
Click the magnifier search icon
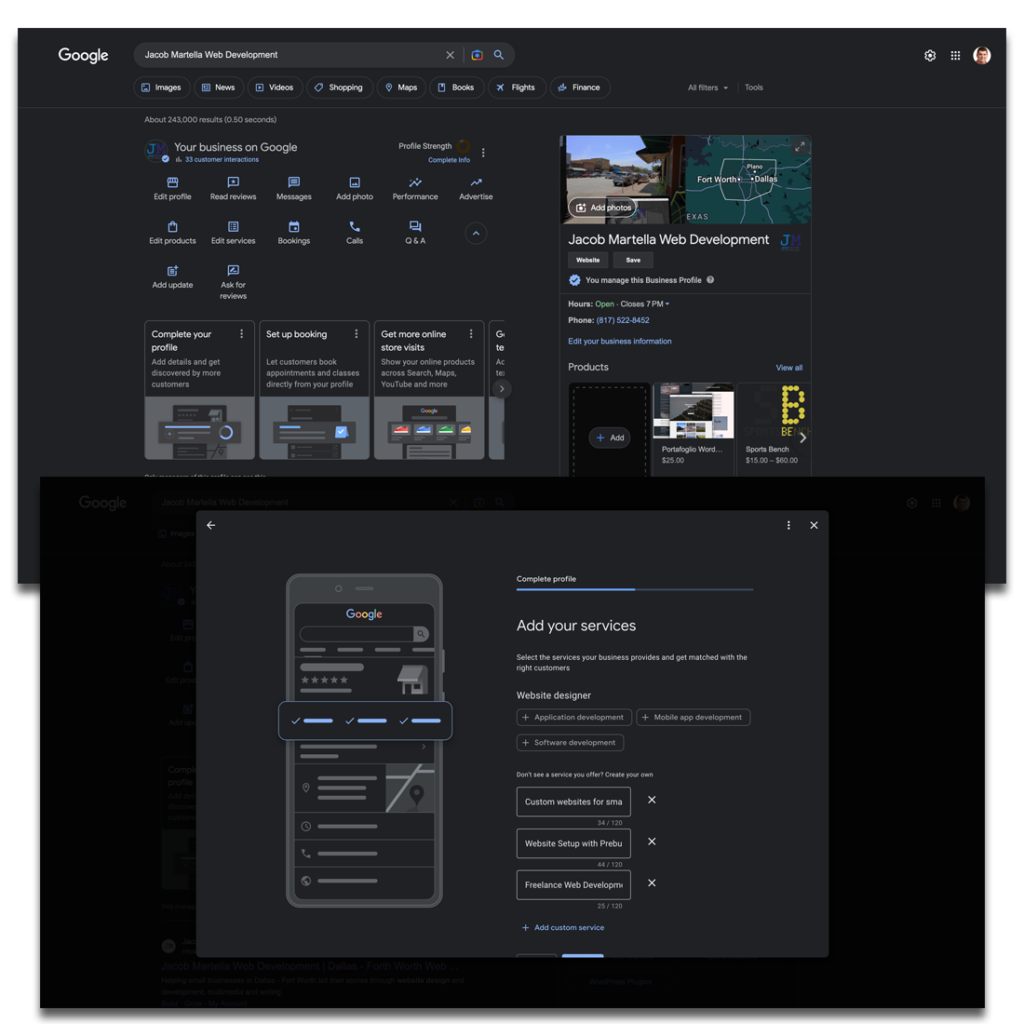[x=499, y=55]
